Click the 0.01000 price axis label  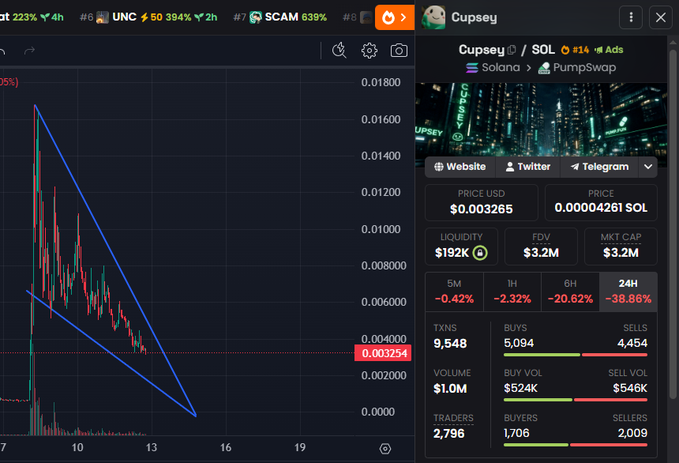click(x=381, y=229)
